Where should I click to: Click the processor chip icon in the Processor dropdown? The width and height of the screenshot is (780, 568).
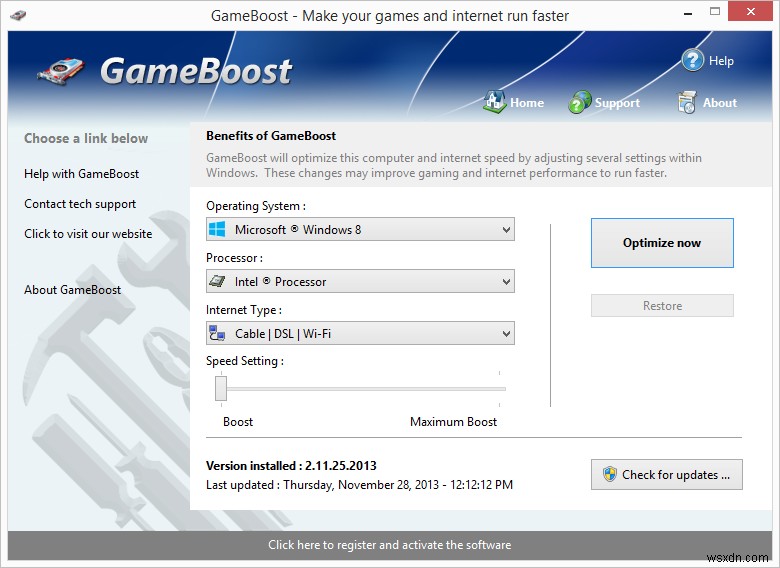(x=217, y=281)
